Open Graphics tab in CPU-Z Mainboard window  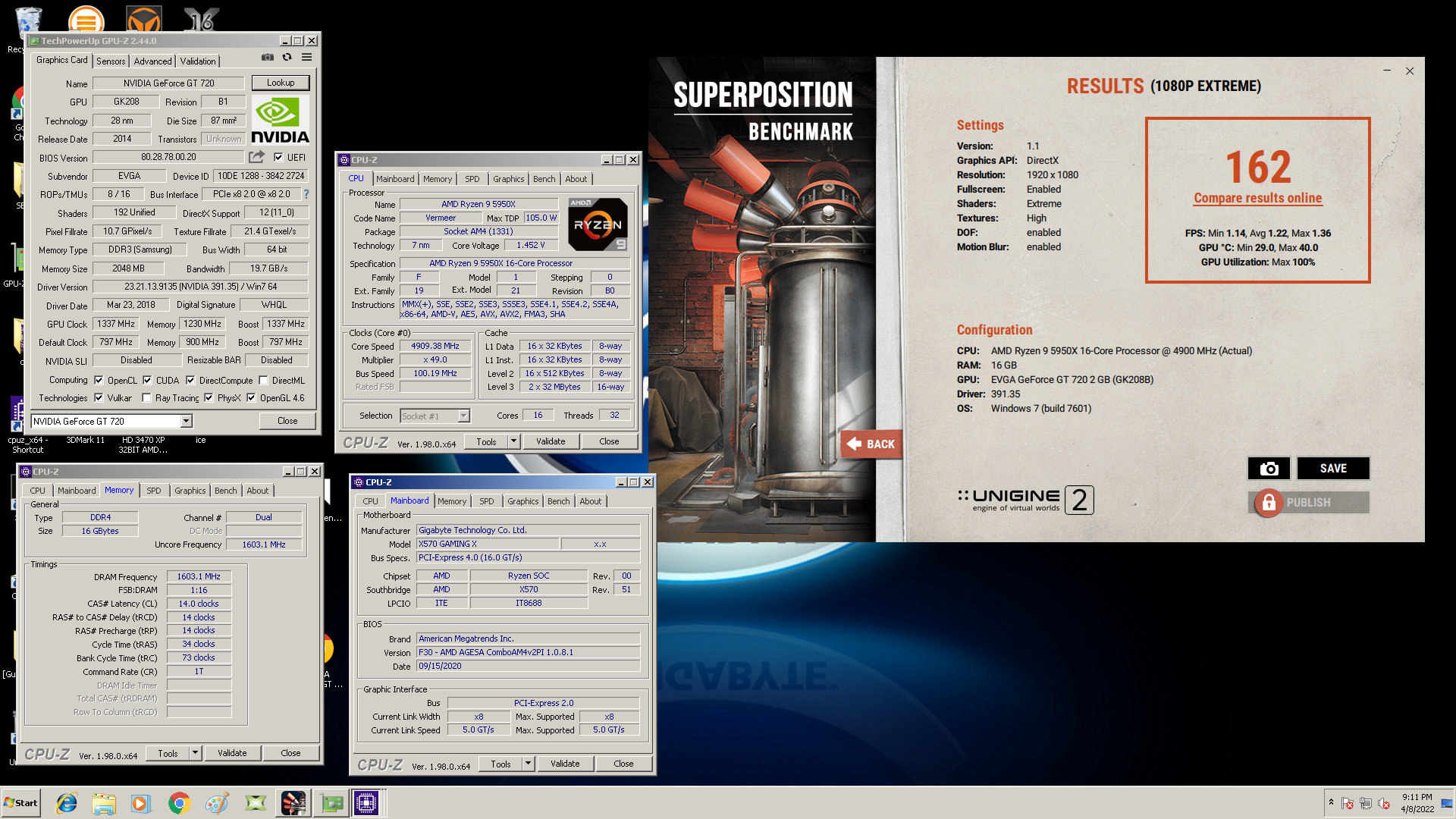(522, 501)
